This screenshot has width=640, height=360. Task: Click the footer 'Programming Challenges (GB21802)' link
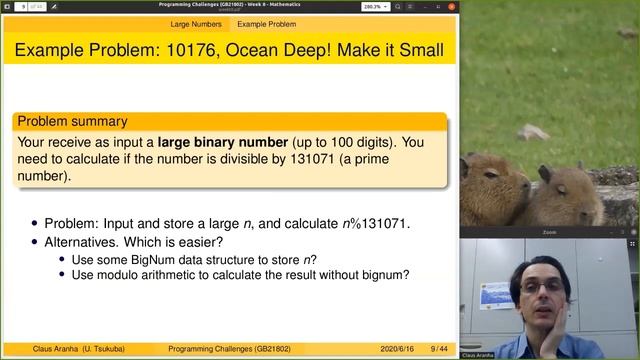229,349
